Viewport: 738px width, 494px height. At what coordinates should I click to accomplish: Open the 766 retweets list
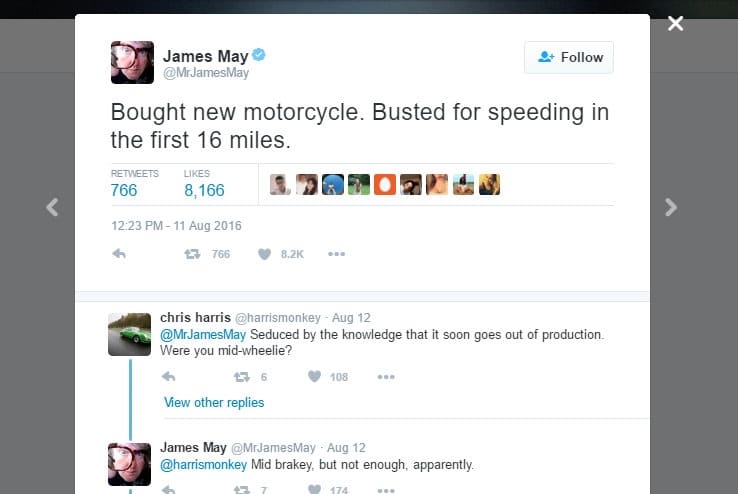tap(124, 190)
